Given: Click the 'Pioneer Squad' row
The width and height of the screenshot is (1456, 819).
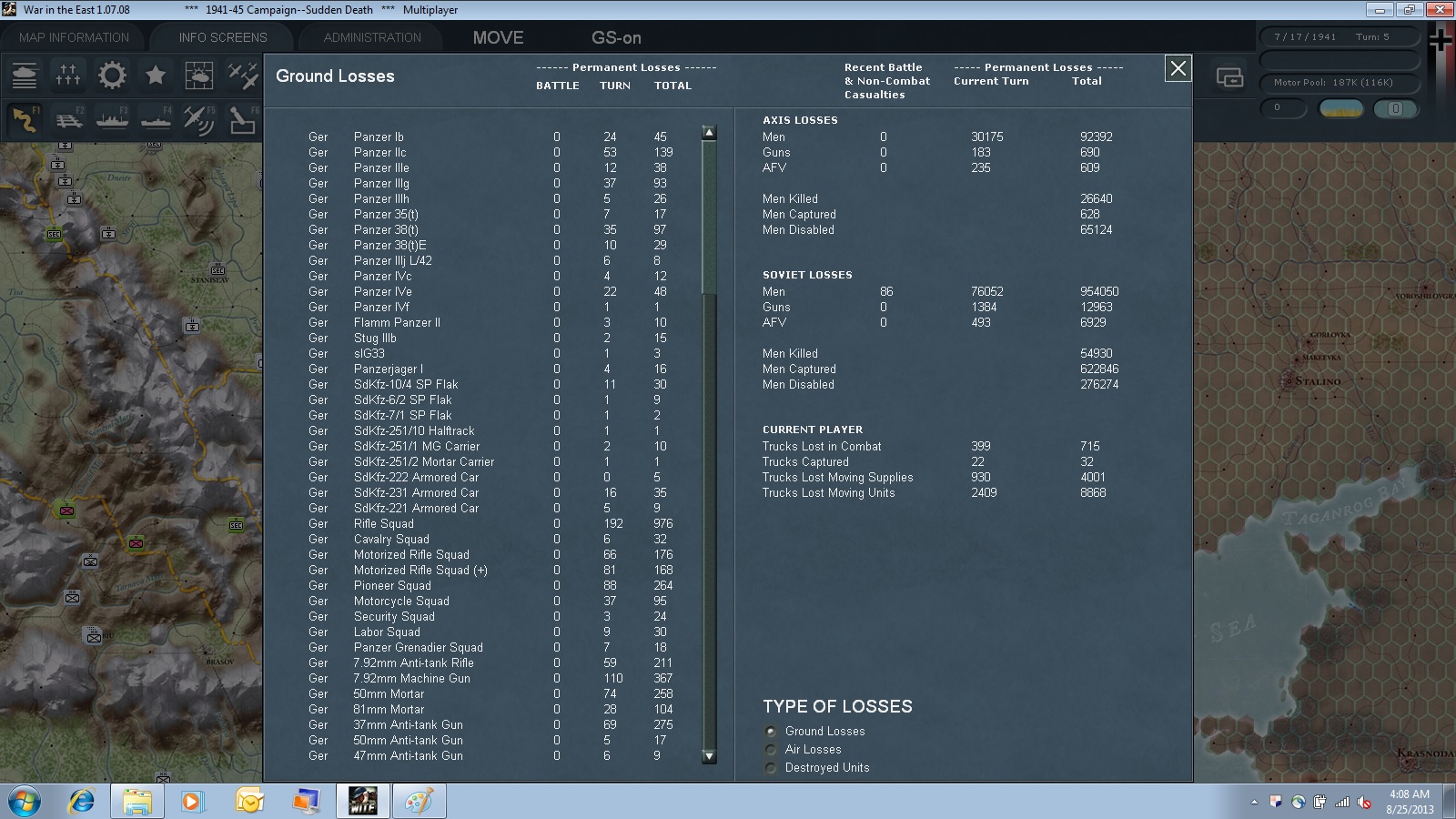Looking at the screenshot, I should [491, 585].
